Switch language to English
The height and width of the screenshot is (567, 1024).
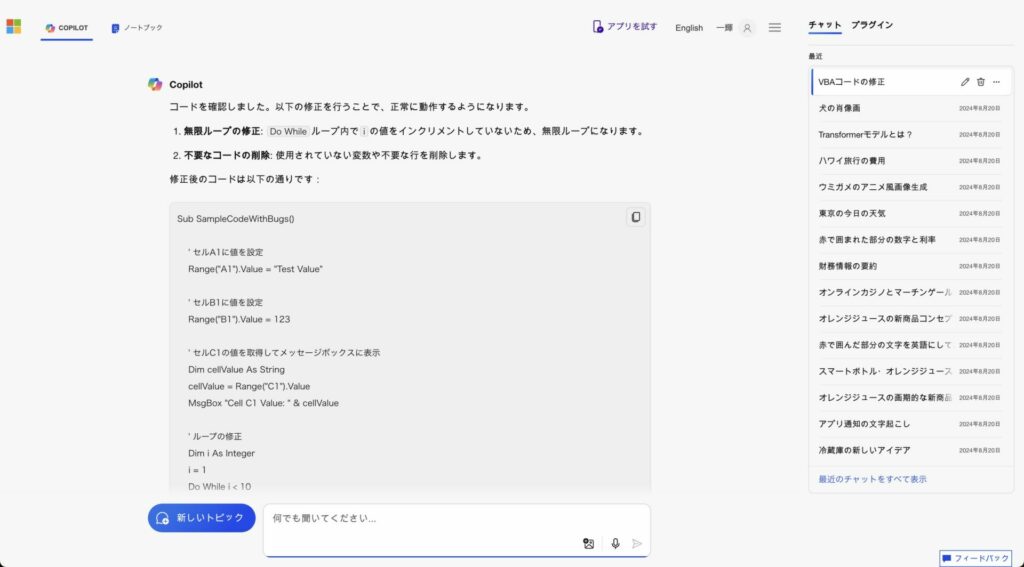(x=689, y=28)
